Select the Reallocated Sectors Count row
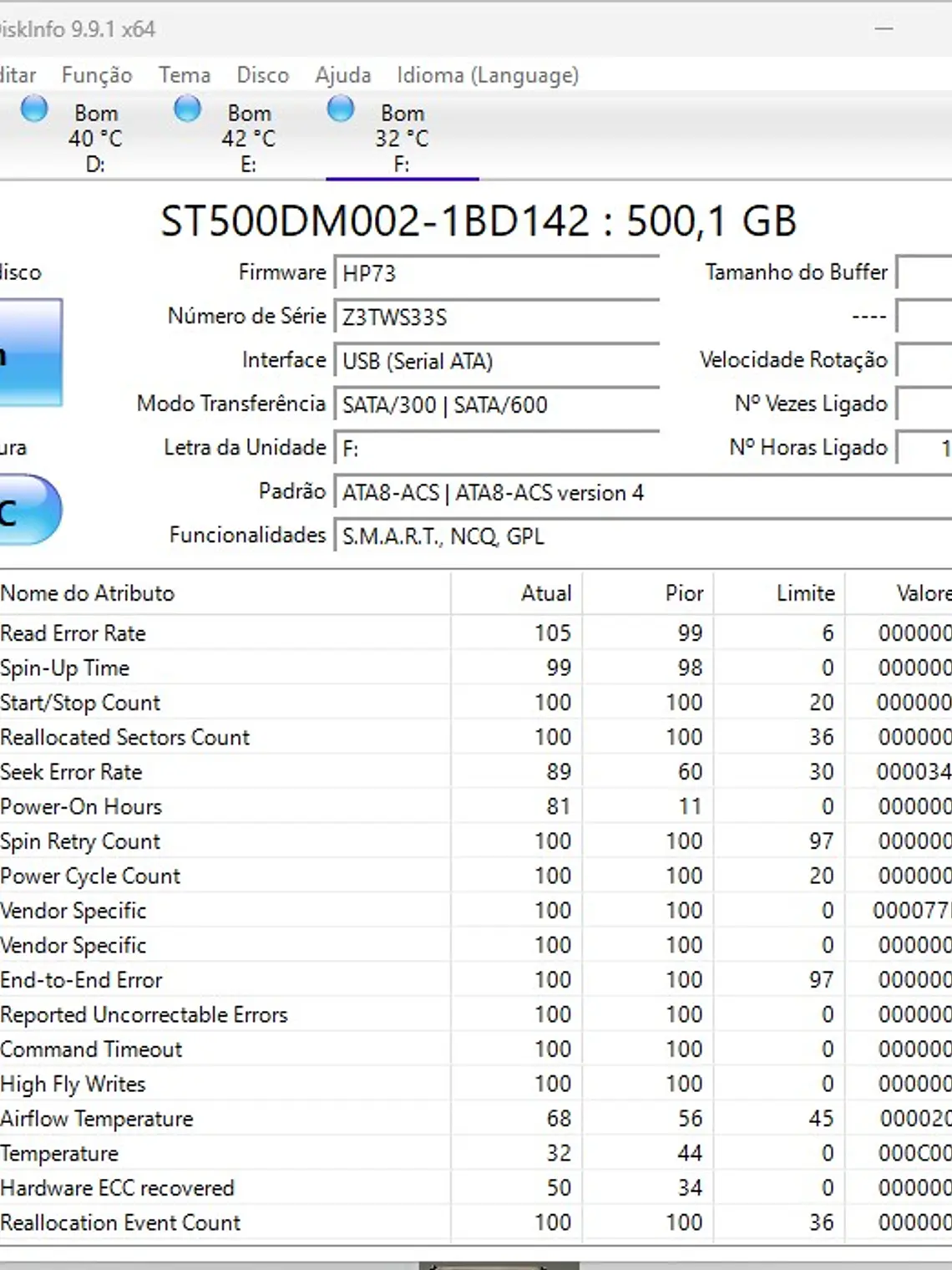Screen dimensions: 952x1270 [x=476, y=737]
